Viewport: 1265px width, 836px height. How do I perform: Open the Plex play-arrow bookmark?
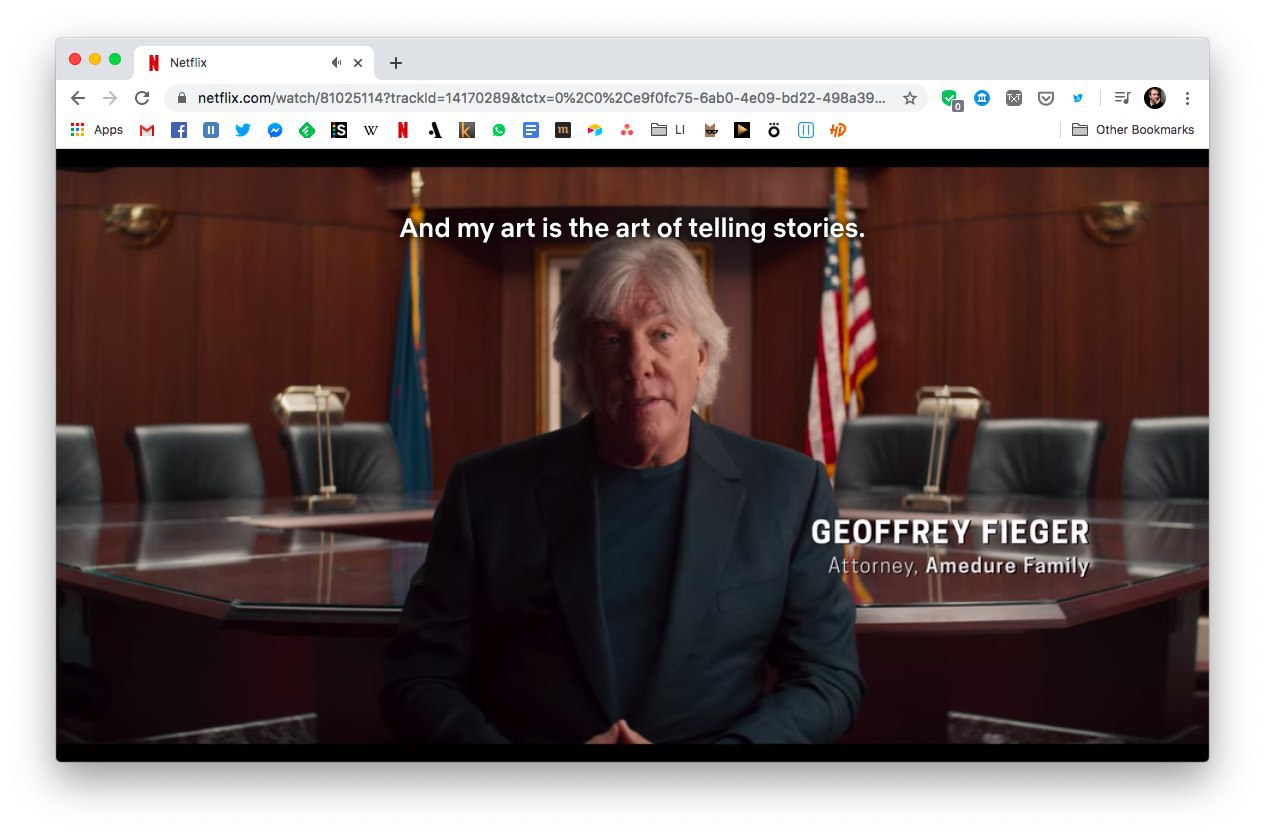tap(742, 130)
